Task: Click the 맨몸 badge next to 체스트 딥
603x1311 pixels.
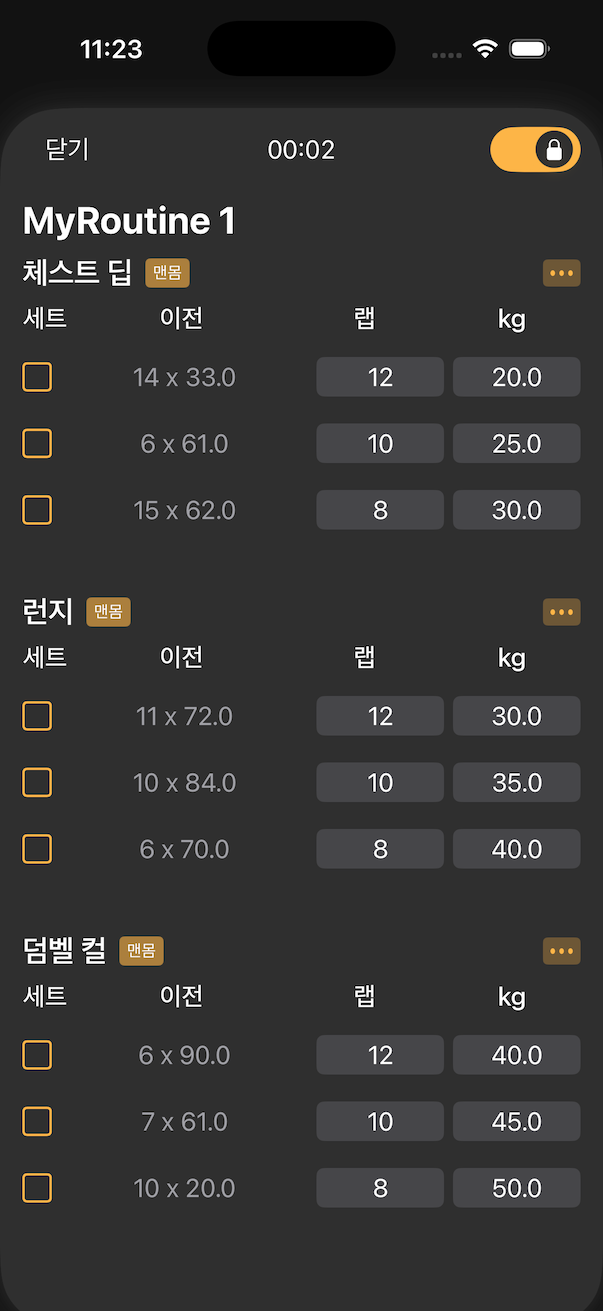Action: coord(166,272)
